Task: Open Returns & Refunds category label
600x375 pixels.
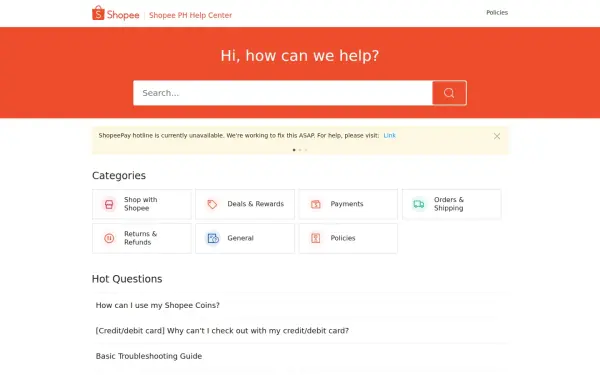Action: (x=140, y=238)
